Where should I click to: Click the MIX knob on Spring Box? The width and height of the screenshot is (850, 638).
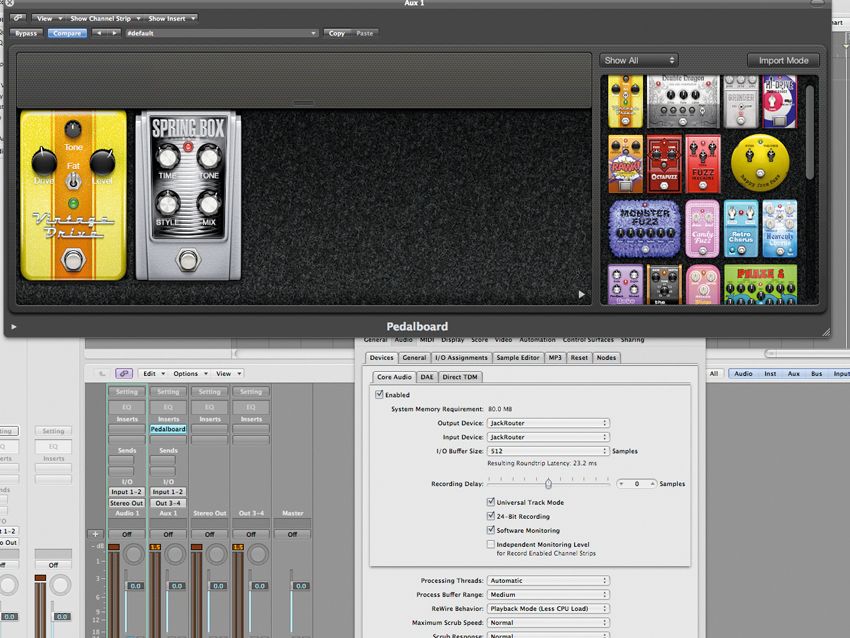click(x=208, y=204)
